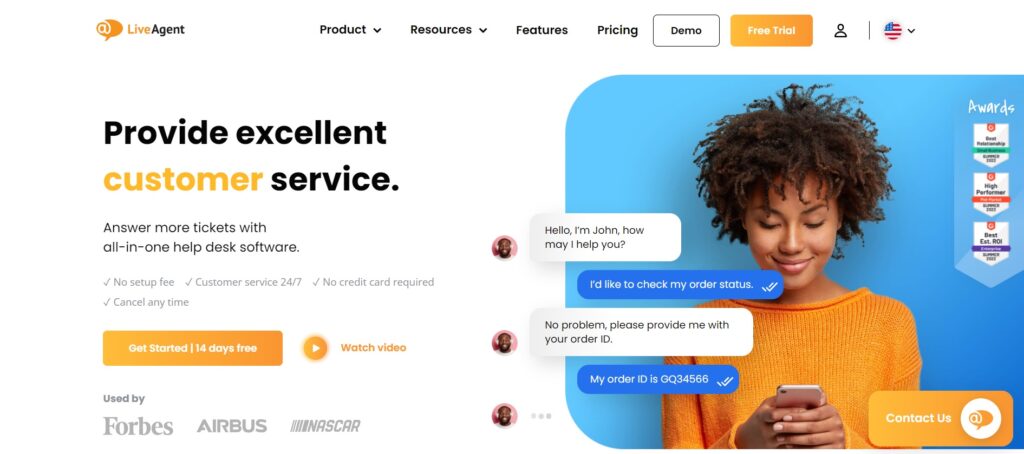Click the Free Trial button
Screen dimensions: 1024x454
771,31
